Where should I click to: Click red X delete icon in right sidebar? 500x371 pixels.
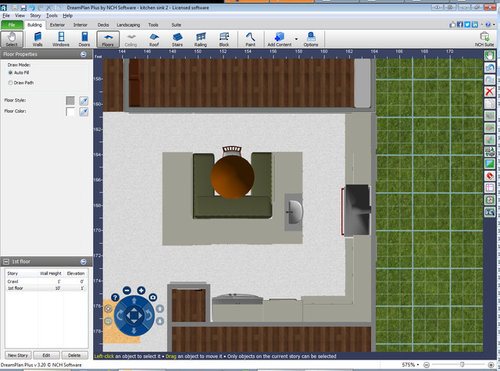489,91
